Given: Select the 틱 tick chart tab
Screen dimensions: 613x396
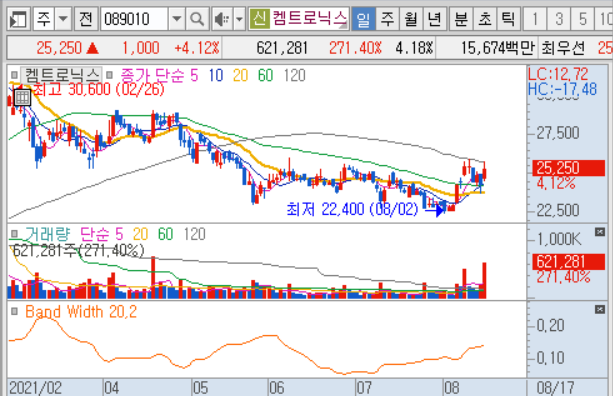Looking at the screenshot, I should (508, 19).
